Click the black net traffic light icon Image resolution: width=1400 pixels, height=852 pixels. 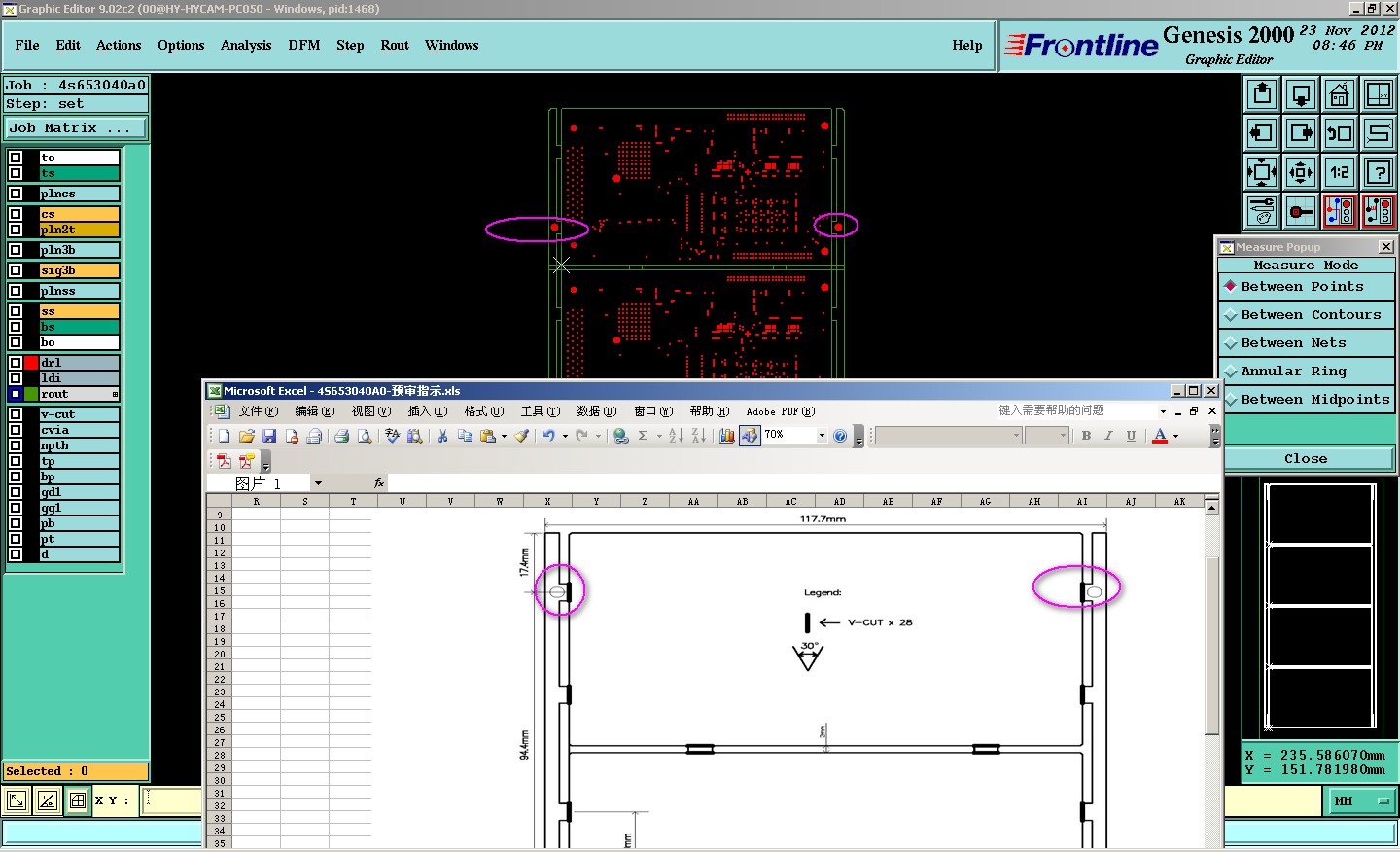tap(1379, 211)
